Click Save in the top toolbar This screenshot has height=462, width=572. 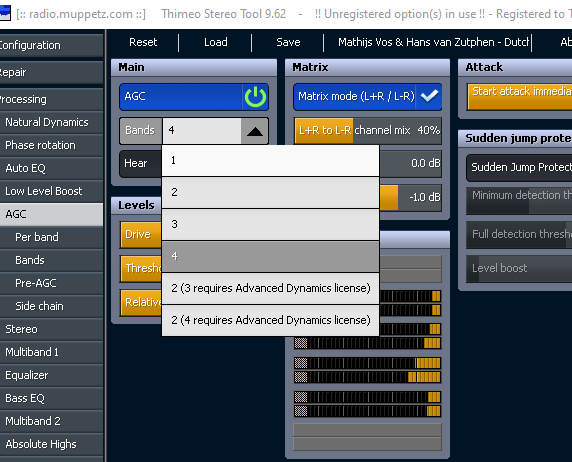(x=288, y=42)
